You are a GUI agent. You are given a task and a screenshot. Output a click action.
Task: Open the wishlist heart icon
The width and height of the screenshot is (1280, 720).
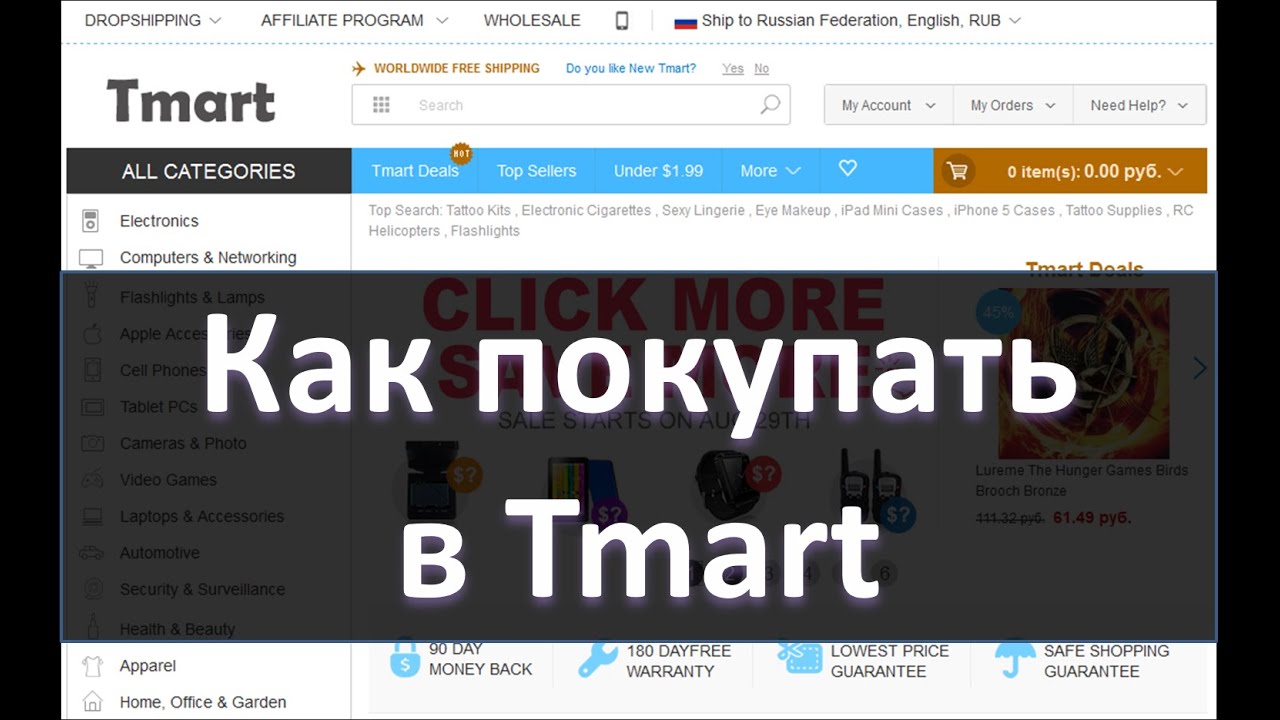point(848,169)
